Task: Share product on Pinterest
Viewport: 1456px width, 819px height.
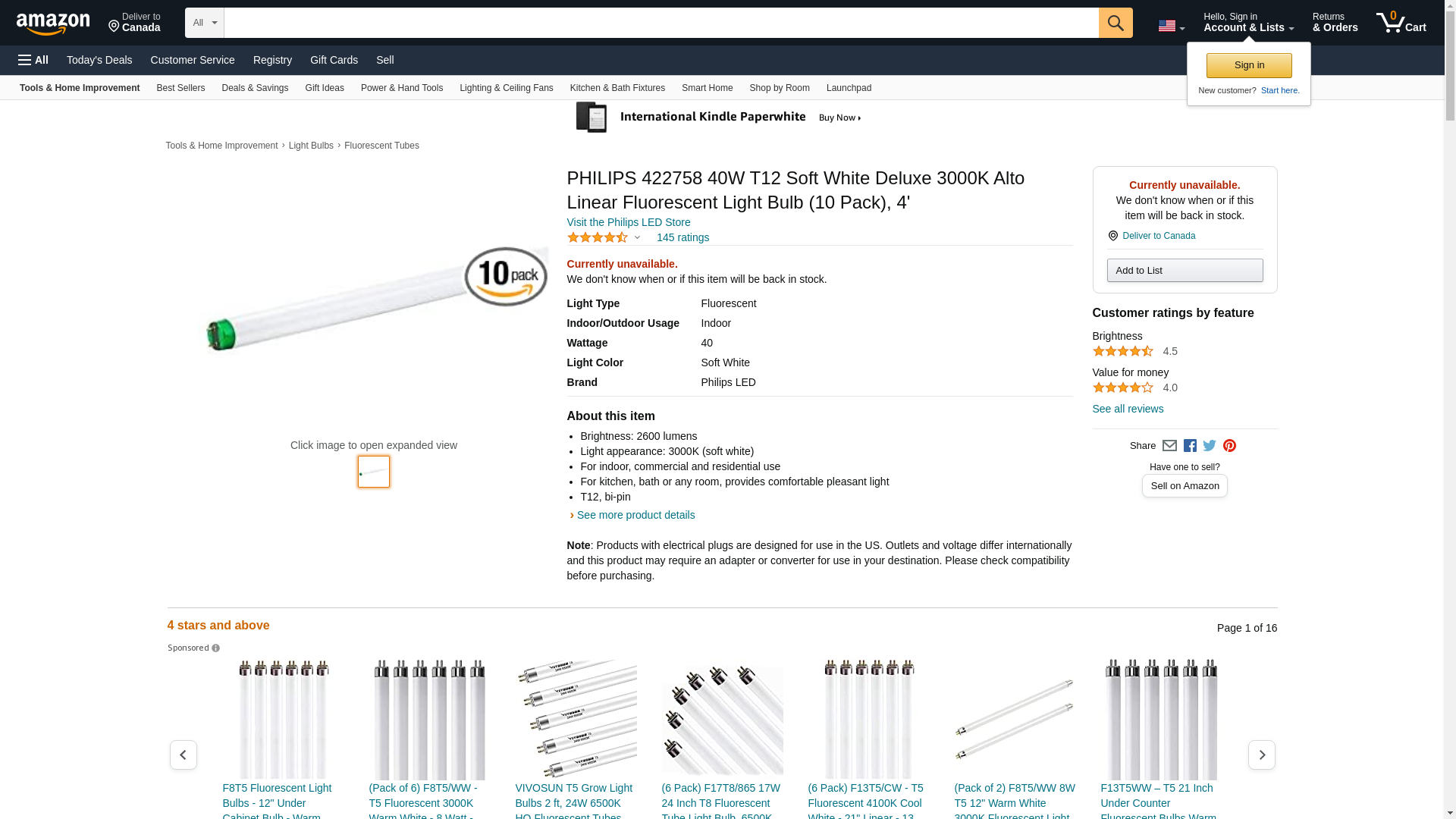Action: pos(1229,446)
